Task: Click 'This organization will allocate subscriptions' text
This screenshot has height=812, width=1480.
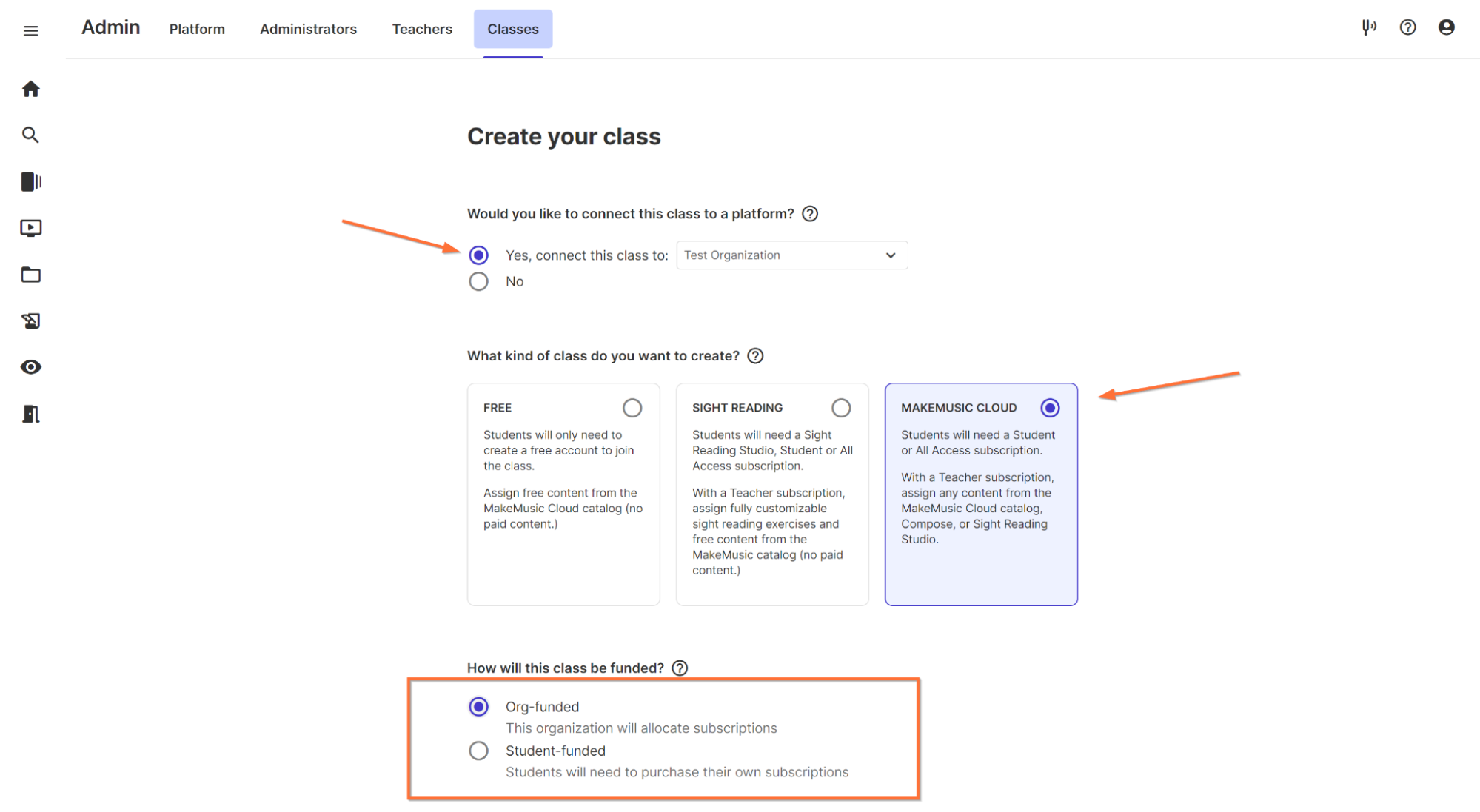Action: pyautogui.click(x=641, y=728)
